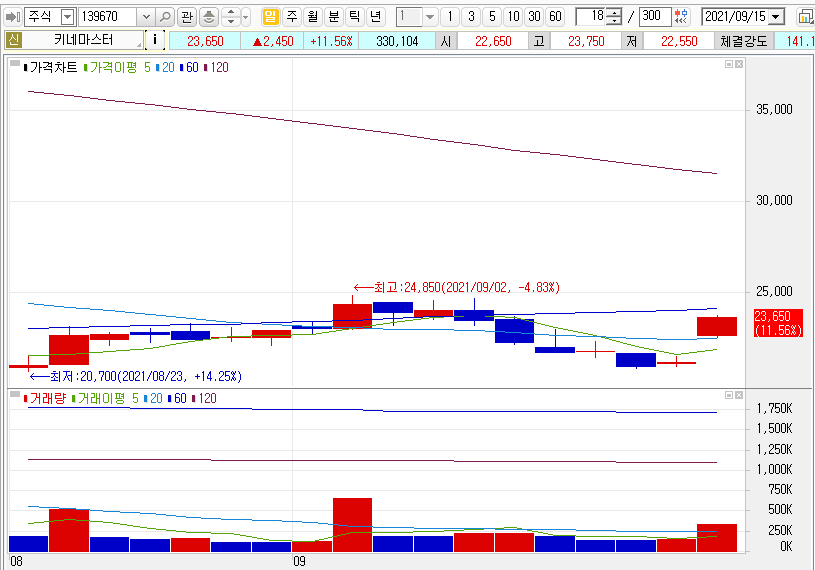Open the date picker dropdown 2021/09/15
Screen dimensions: 815x570
(x=776, y=17)
